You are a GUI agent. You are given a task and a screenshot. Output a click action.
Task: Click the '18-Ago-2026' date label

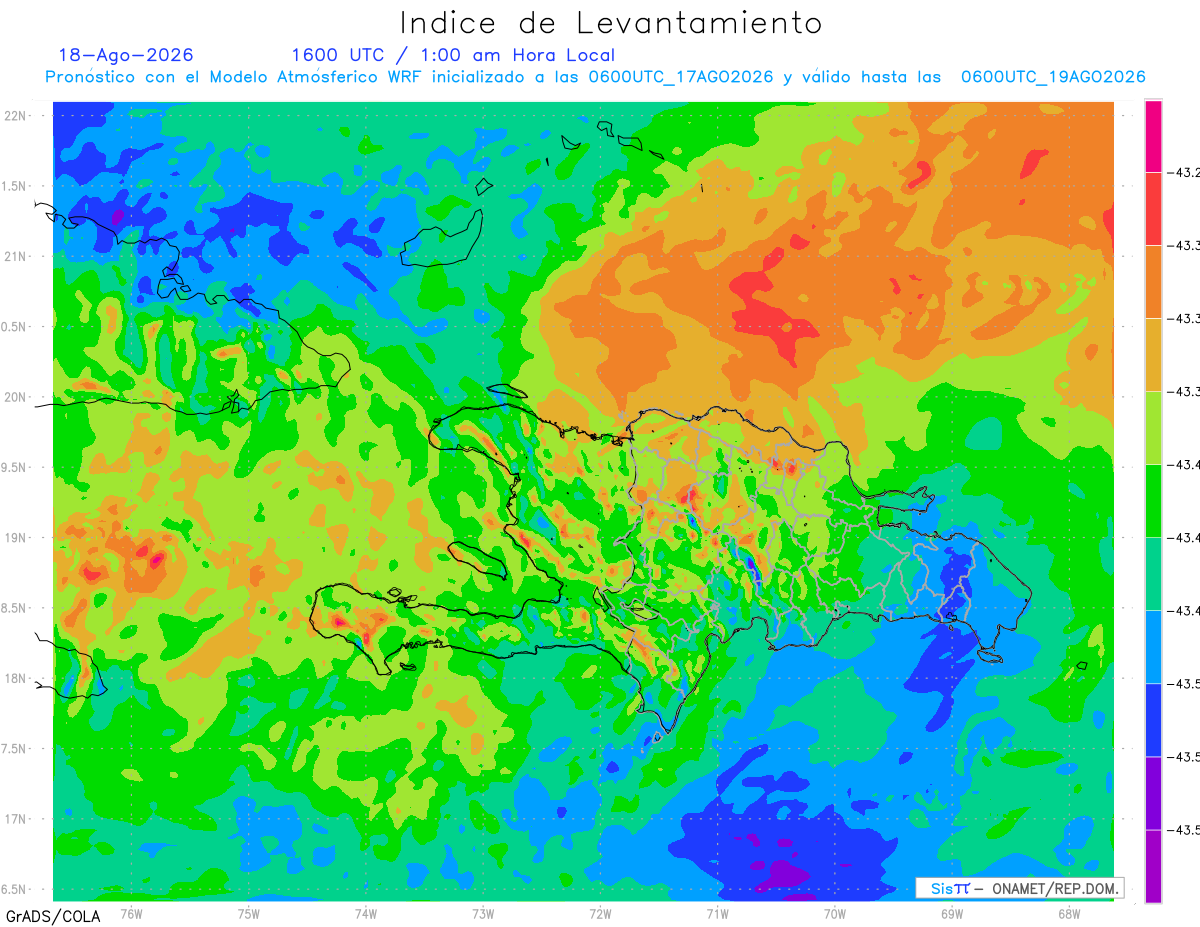tap(126, 55)
